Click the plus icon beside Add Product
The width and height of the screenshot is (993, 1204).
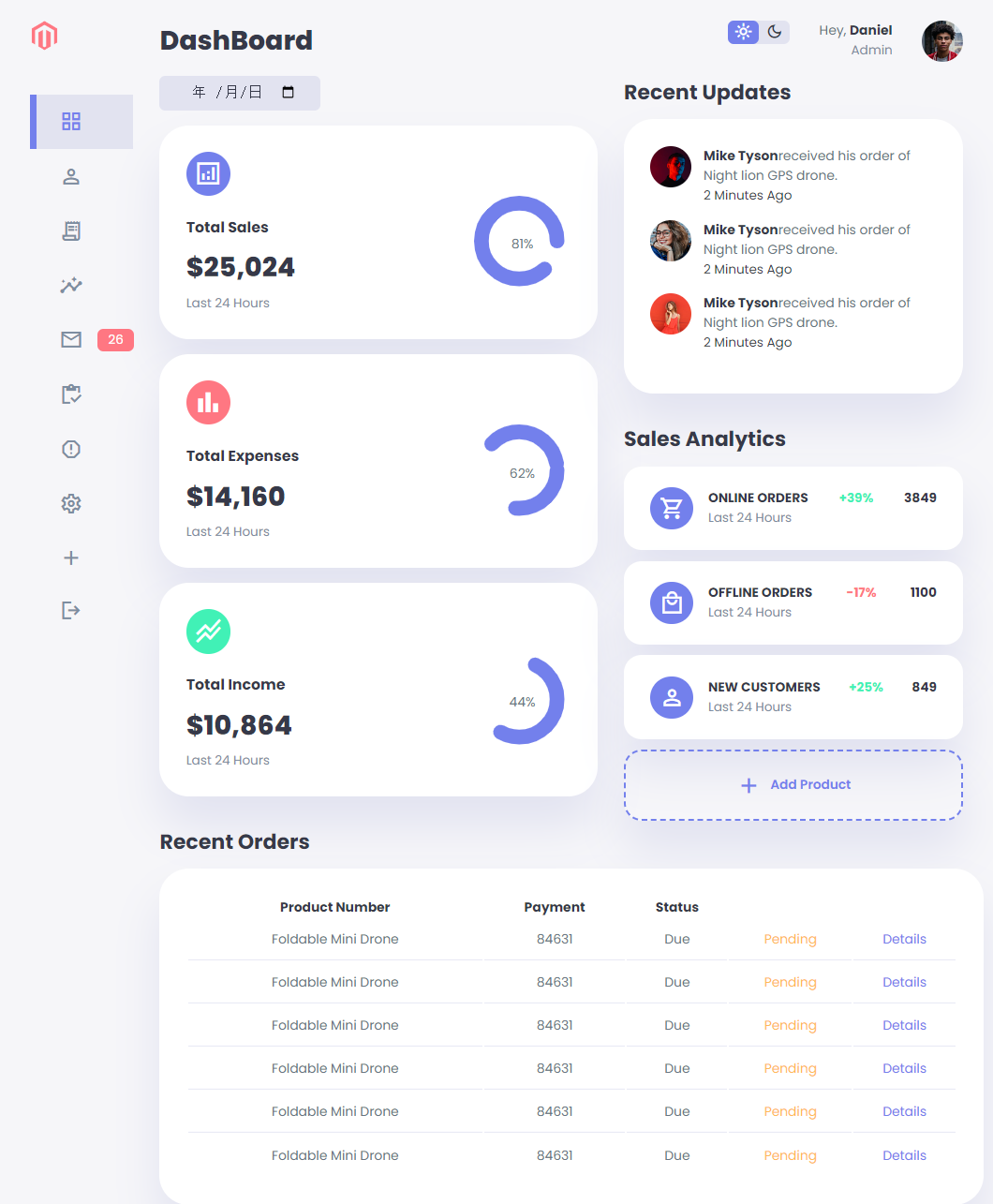point(748,785)
